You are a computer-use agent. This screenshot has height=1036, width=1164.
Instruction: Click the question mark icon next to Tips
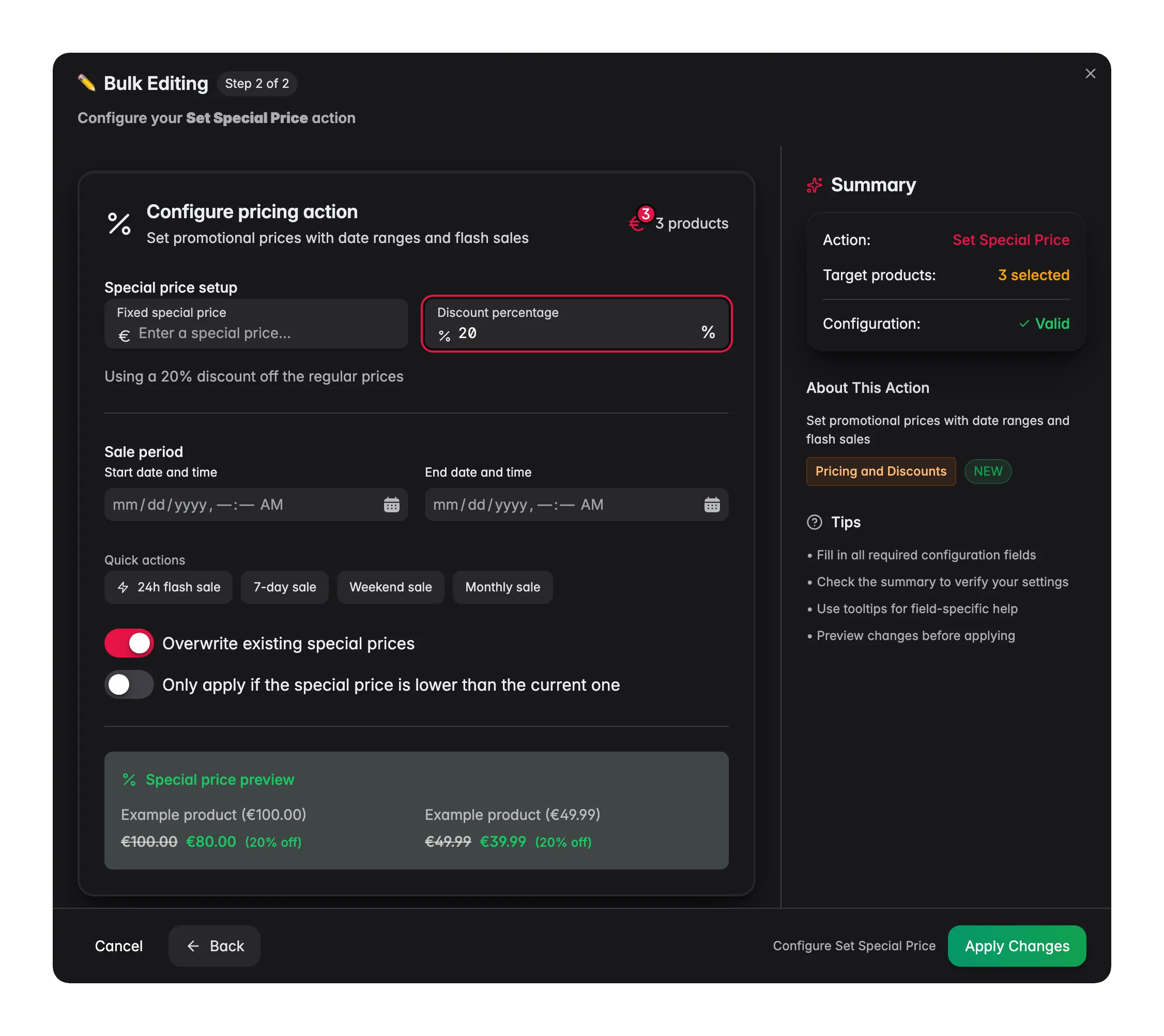point(815,522)
